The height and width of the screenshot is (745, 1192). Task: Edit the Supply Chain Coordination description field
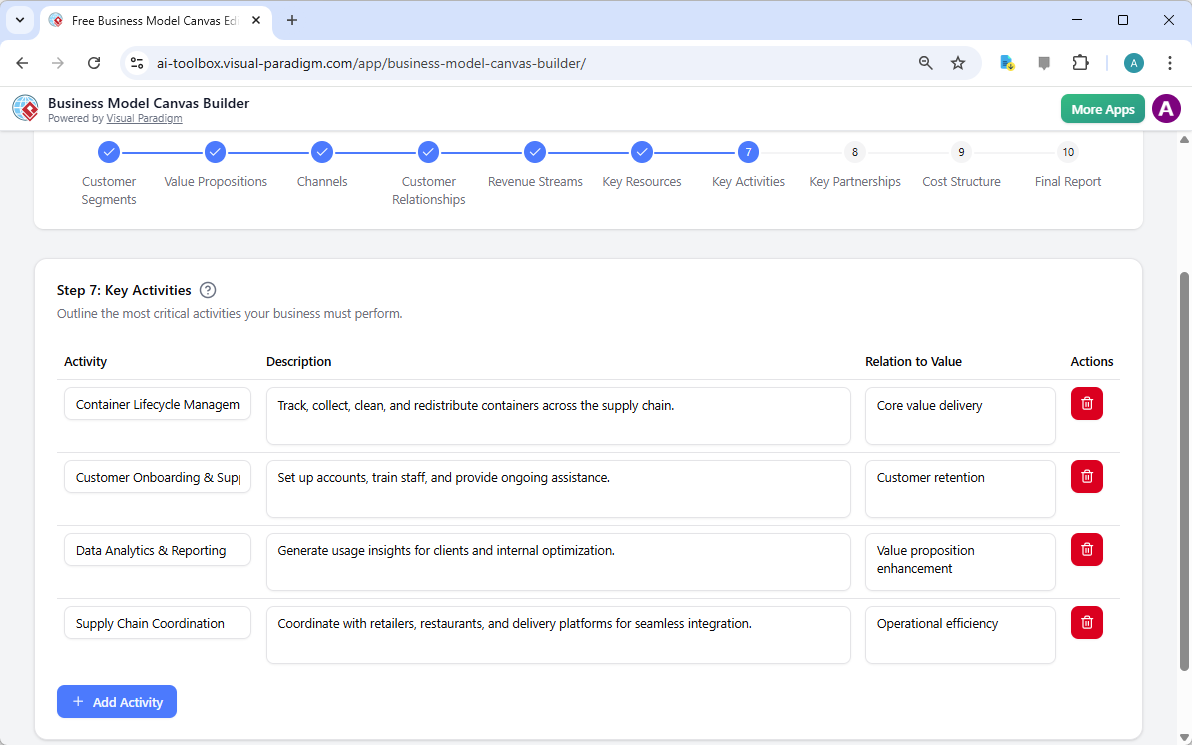tap(558, 634)
